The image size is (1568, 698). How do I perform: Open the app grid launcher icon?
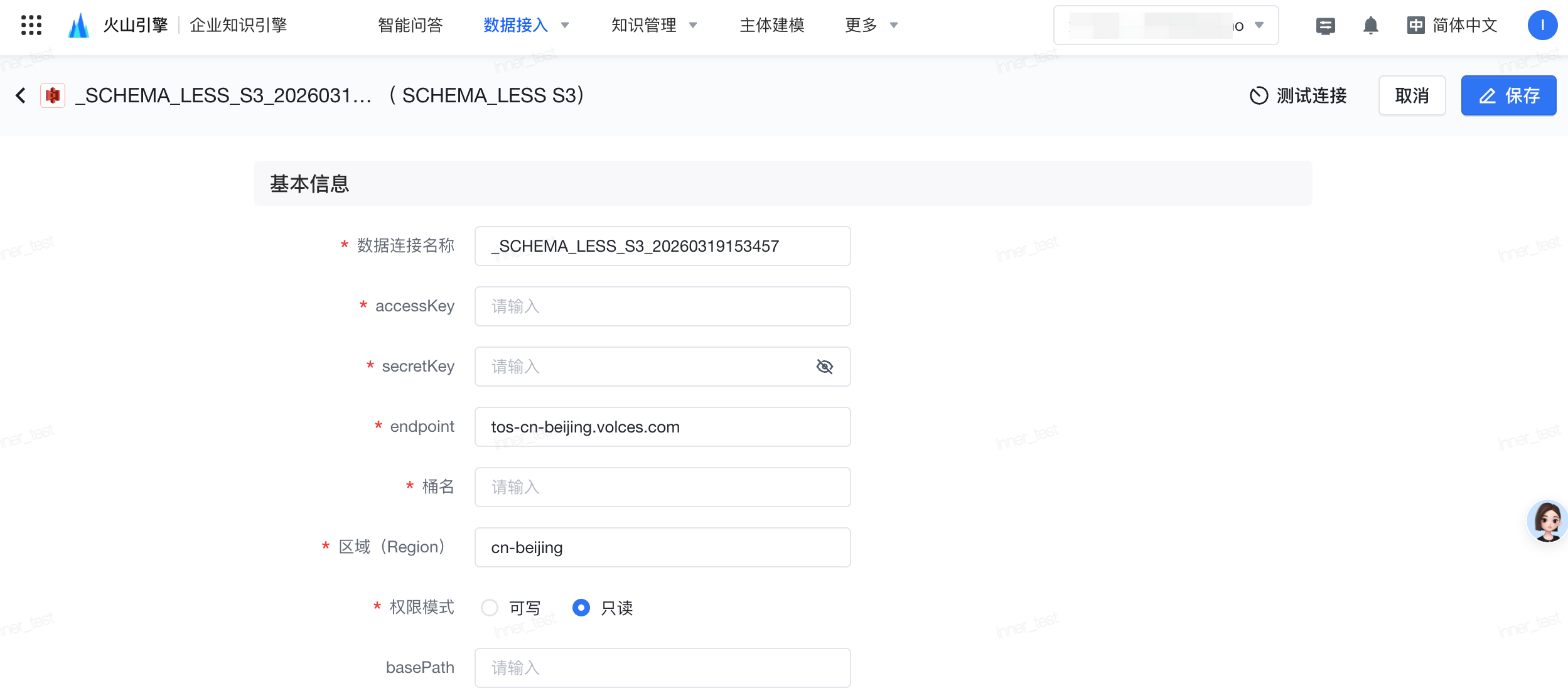[x=31, y=25]
